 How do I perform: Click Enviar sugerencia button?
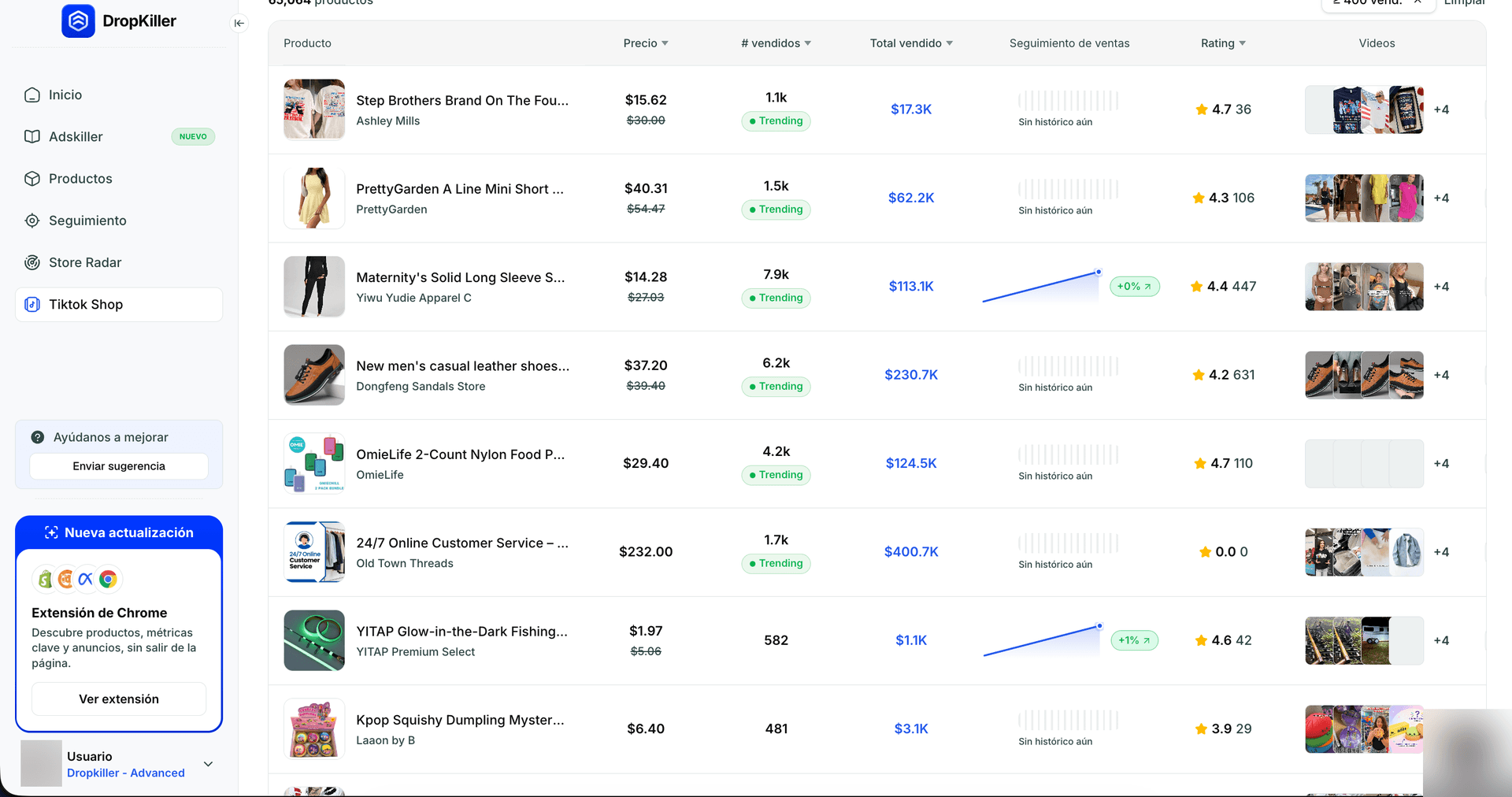119,466
